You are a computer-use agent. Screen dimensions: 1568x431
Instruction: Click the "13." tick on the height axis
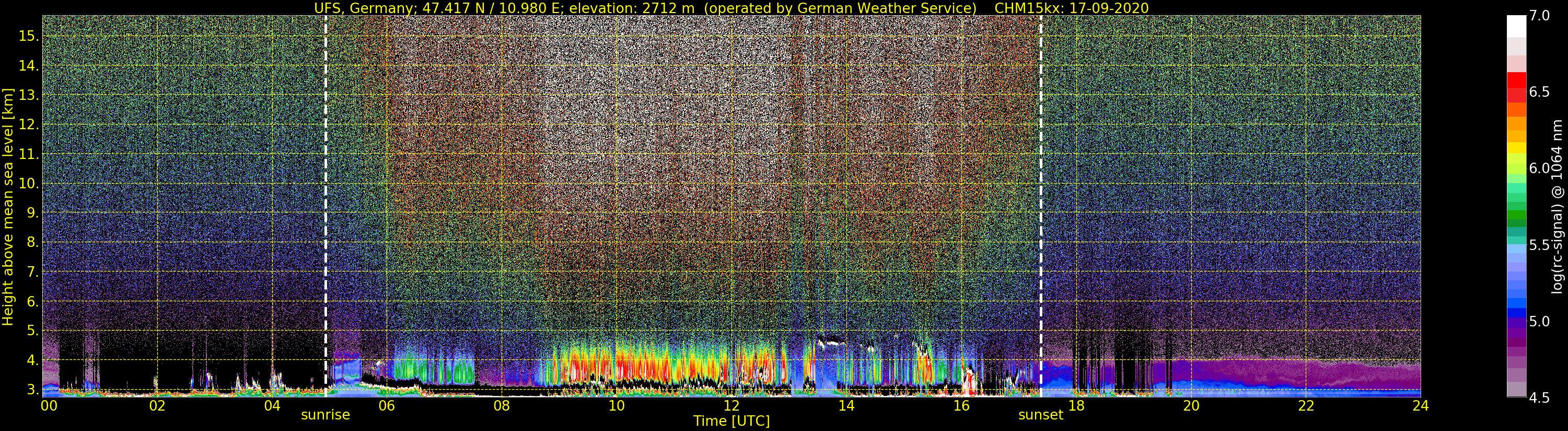[x=29, y=95]
